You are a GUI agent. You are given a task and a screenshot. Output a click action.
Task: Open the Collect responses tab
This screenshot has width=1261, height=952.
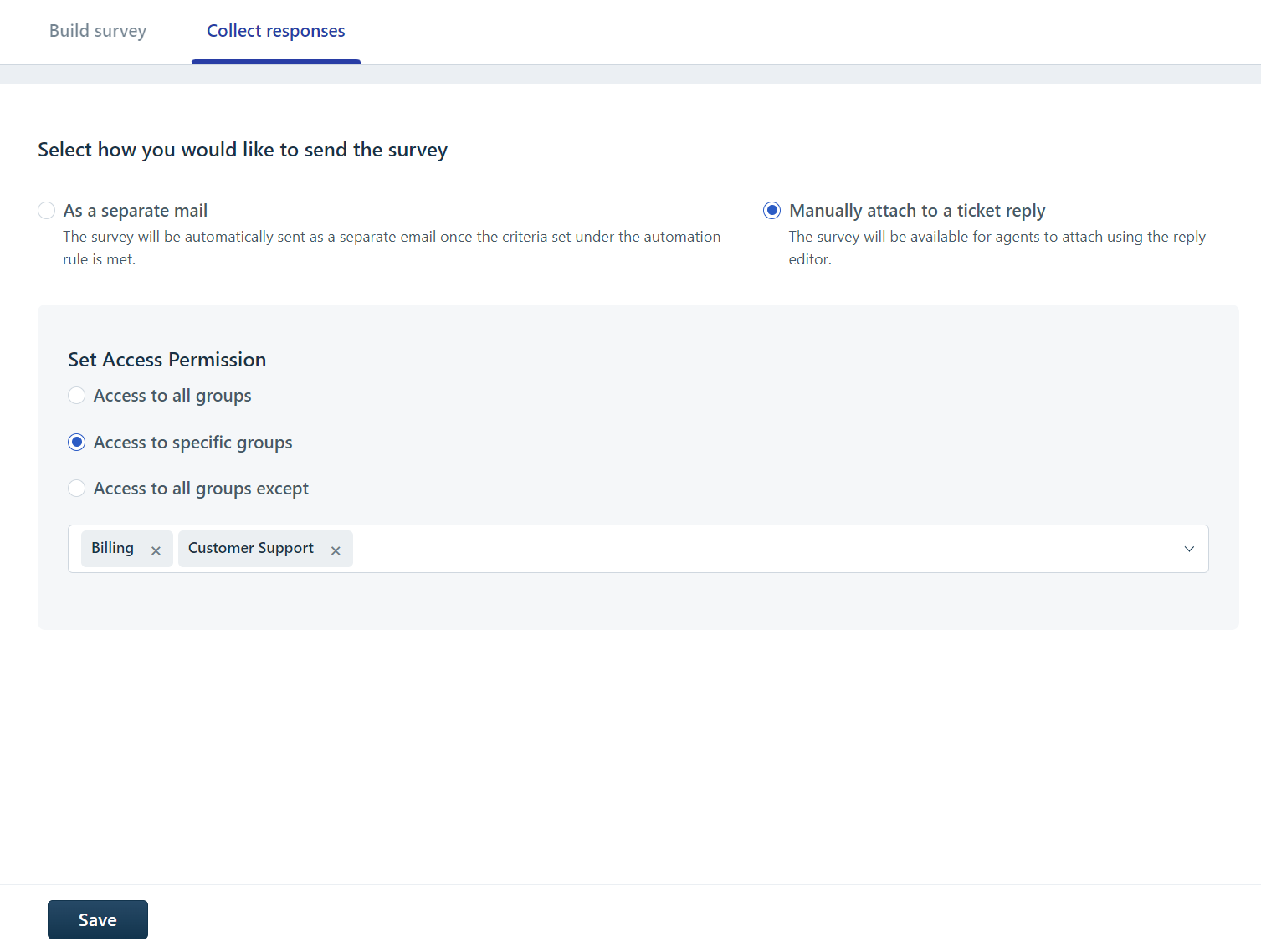[276, 31]
